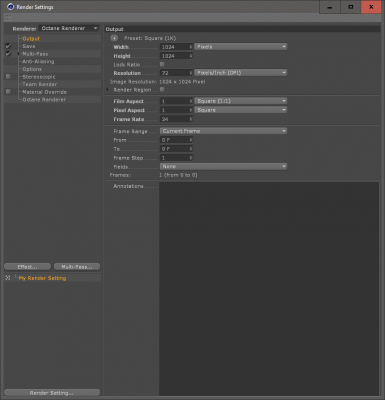Click the Cinema 4D logo in title bar
Screen dimensions: 385x400
tap(10, 7)
